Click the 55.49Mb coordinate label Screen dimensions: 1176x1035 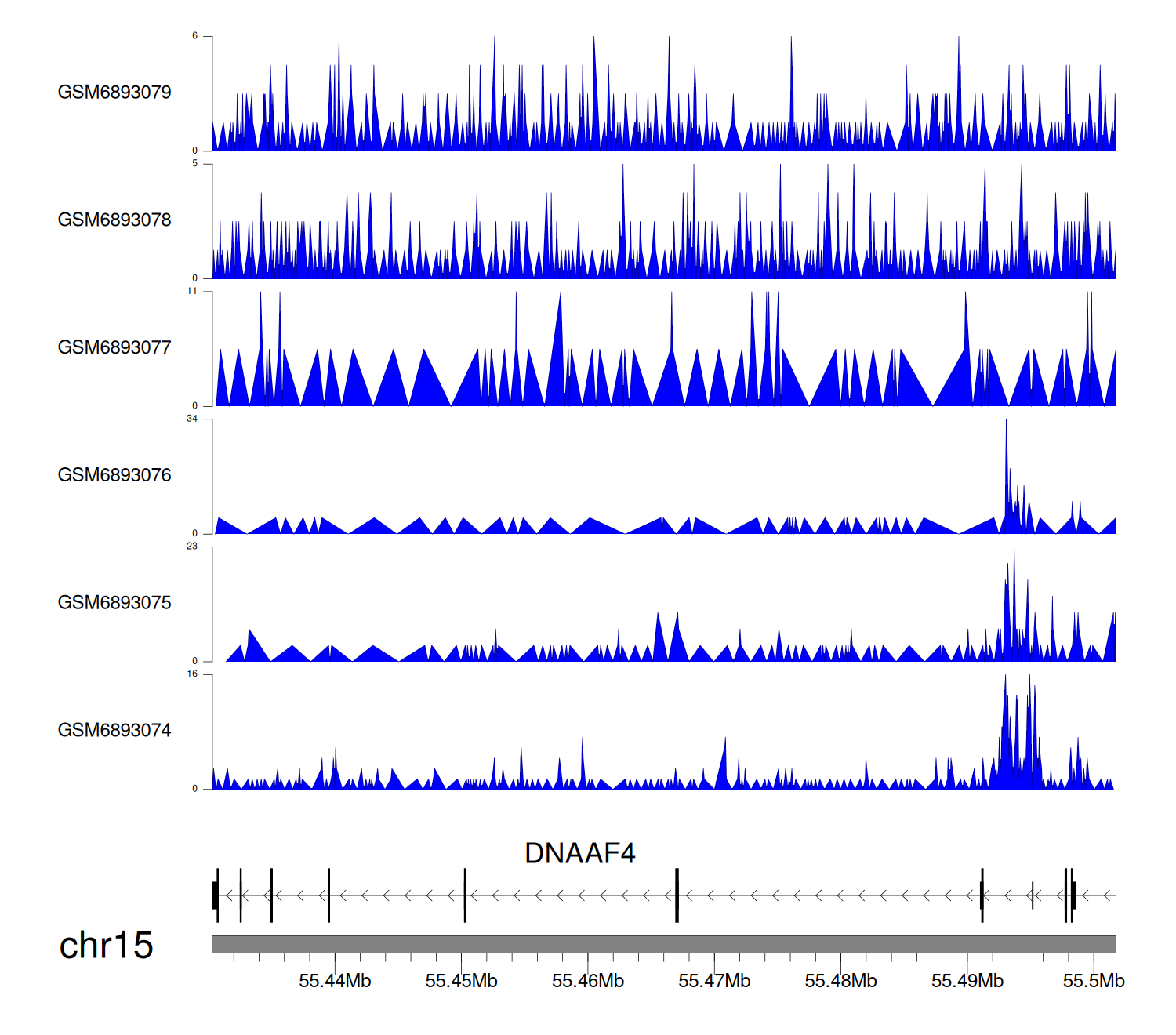[967, 981]
